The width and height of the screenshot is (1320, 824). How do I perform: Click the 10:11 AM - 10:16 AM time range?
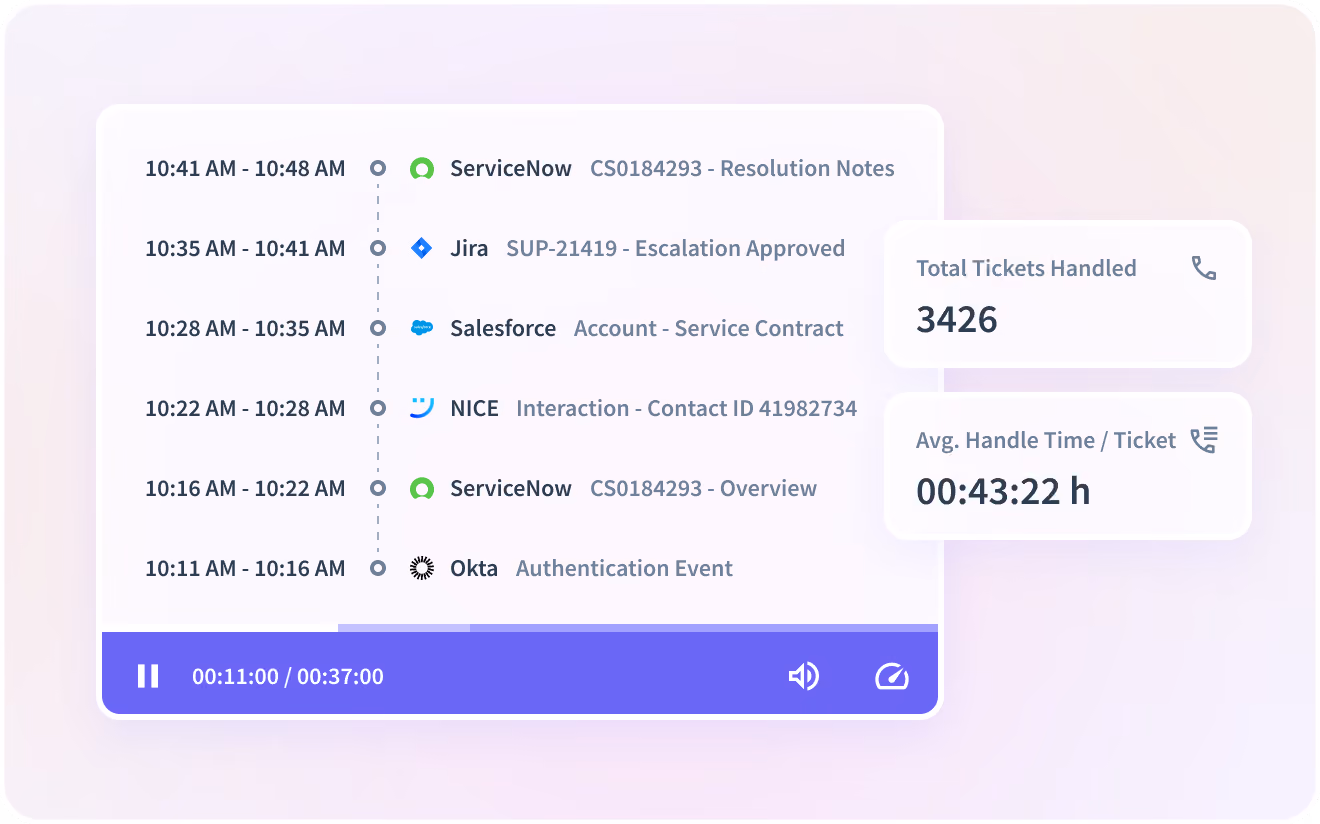tap(245, 568)
